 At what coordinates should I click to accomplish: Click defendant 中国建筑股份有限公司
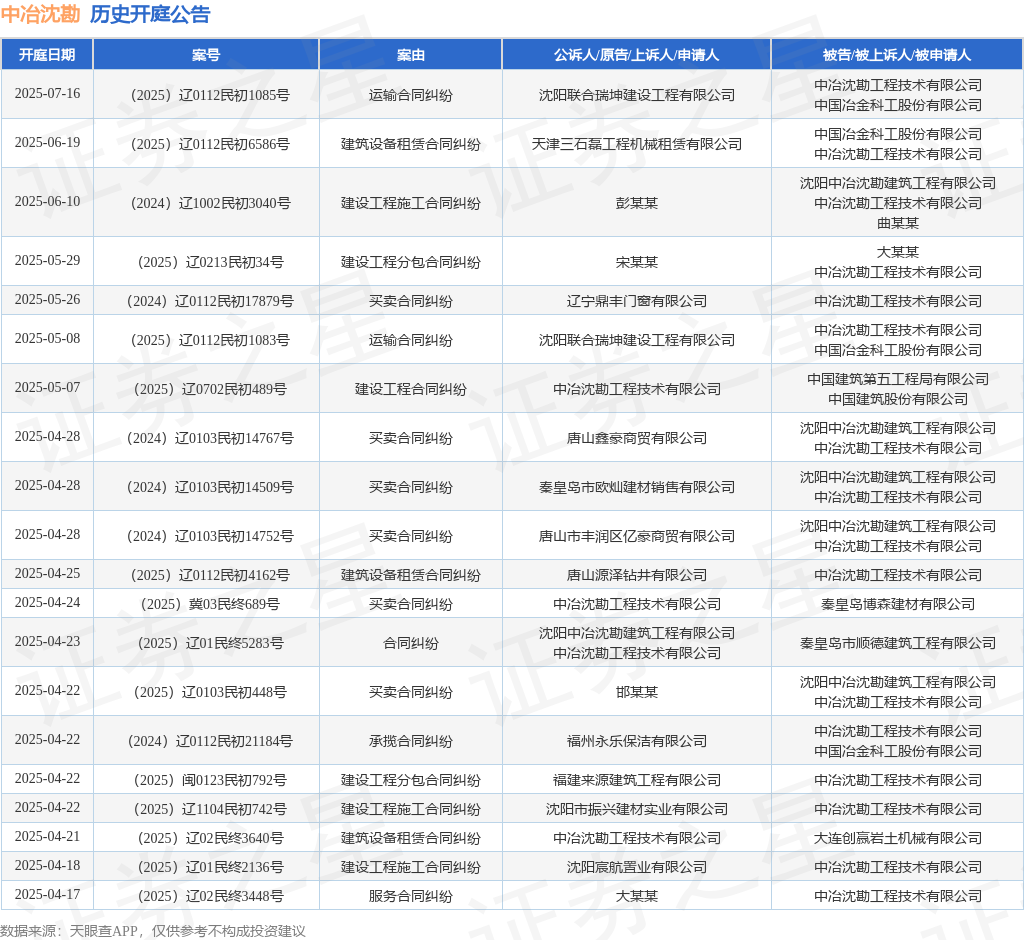pyautogui.click(x=898, y=399)
